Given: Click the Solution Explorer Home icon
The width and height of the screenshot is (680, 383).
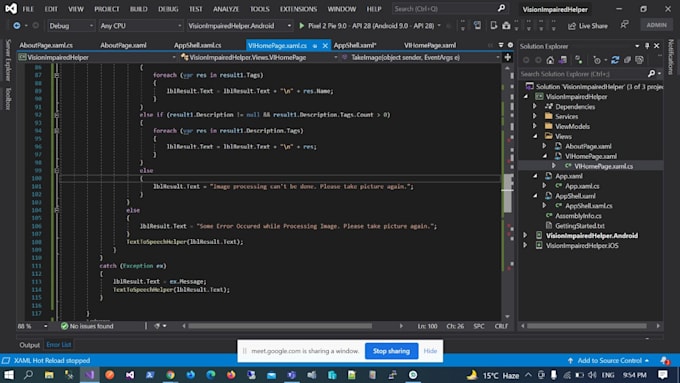Looking at the screenshot, I should [550, 60].
